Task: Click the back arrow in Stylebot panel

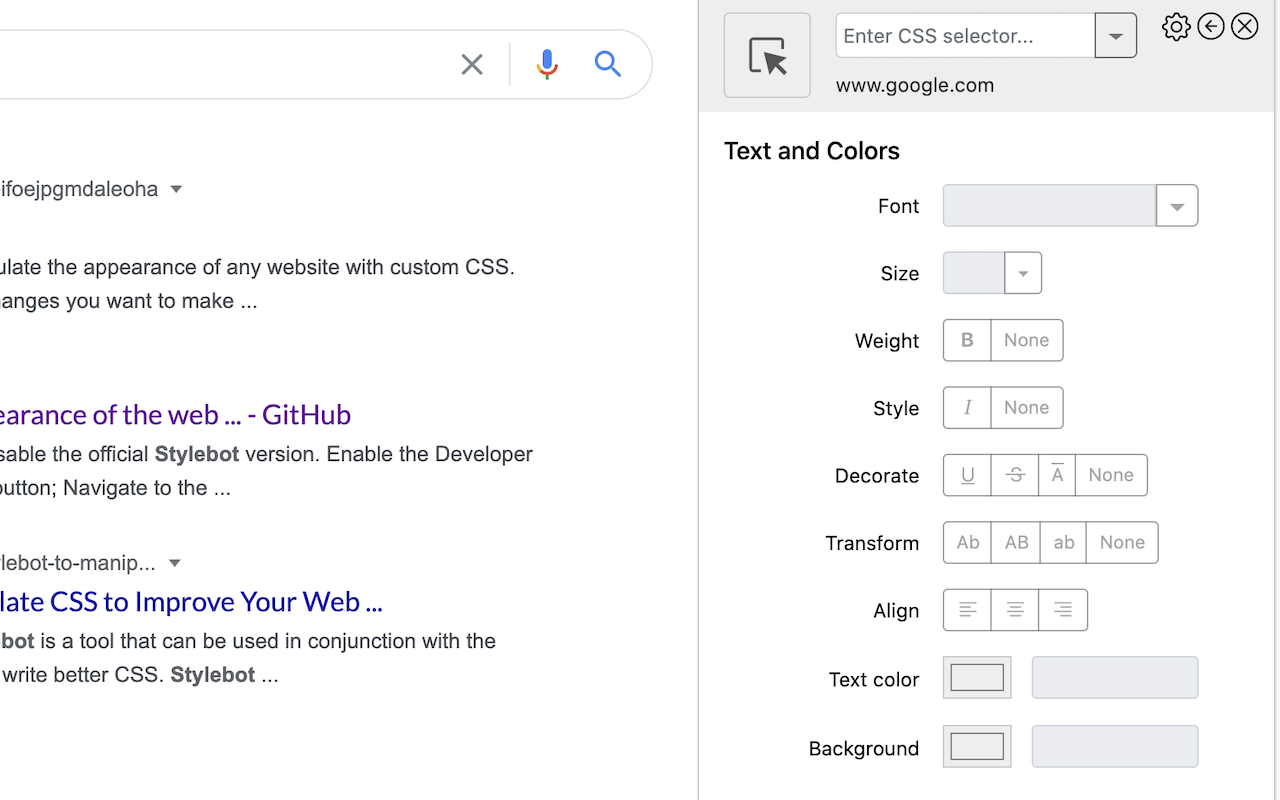Action: click(x=1210, y=26)
